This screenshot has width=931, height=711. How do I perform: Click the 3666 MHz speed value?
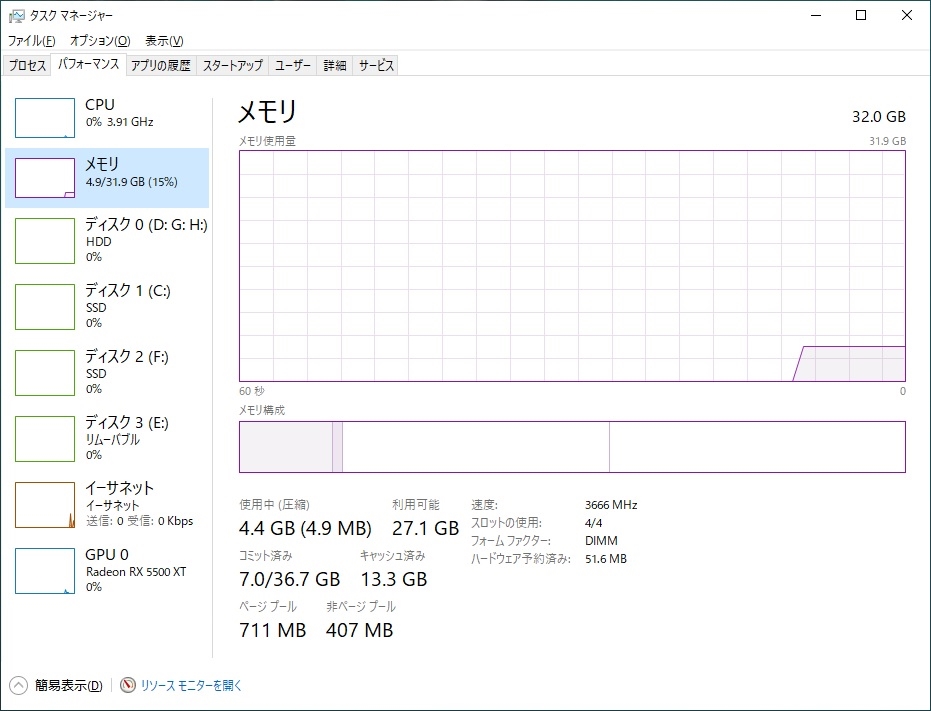(611, 505)
